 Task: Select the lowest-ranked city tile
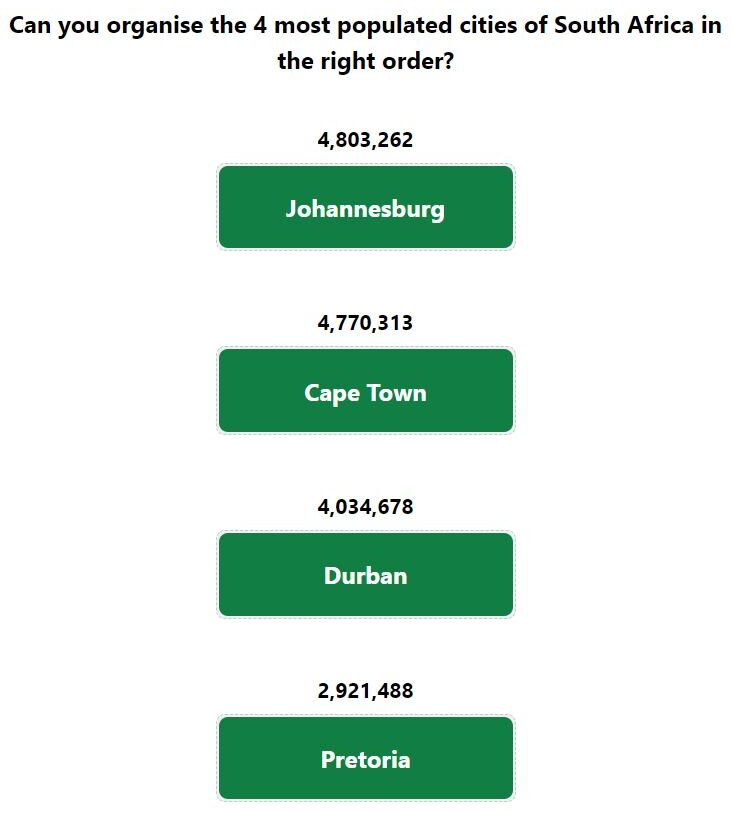tap(365, 758)
